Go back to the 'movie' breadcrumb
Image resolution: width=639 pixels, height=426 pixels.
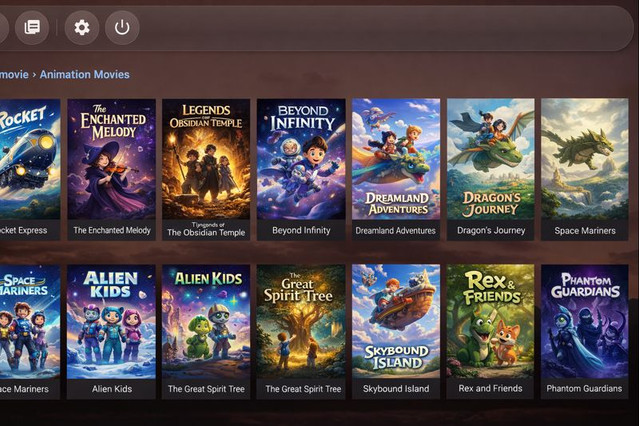14,75
